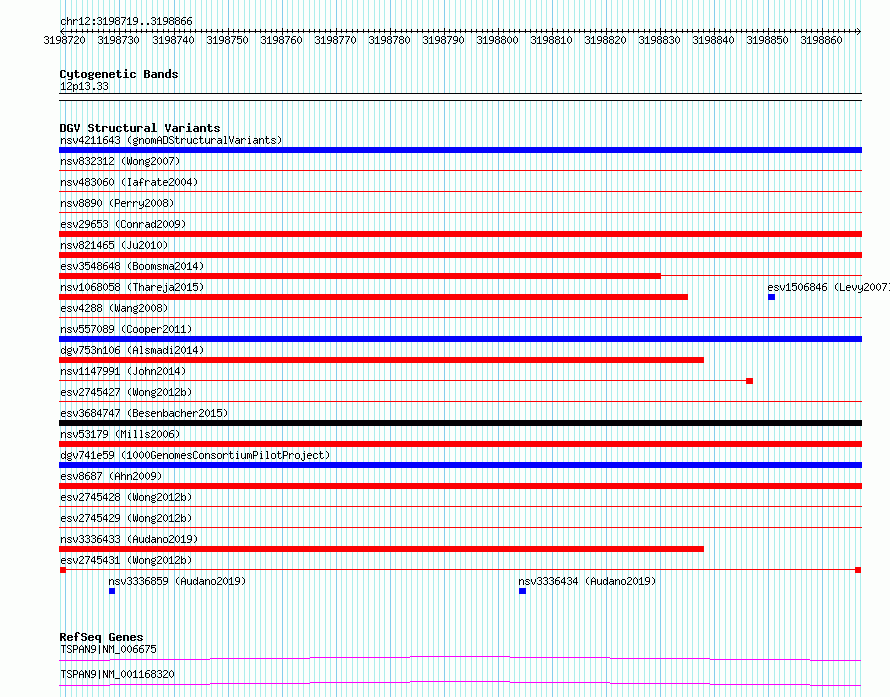Image resolution: width=890 pixels, height=697 pixels.
Task: Click the nsv557089 (Cooper2011) label
Action: 126,329
